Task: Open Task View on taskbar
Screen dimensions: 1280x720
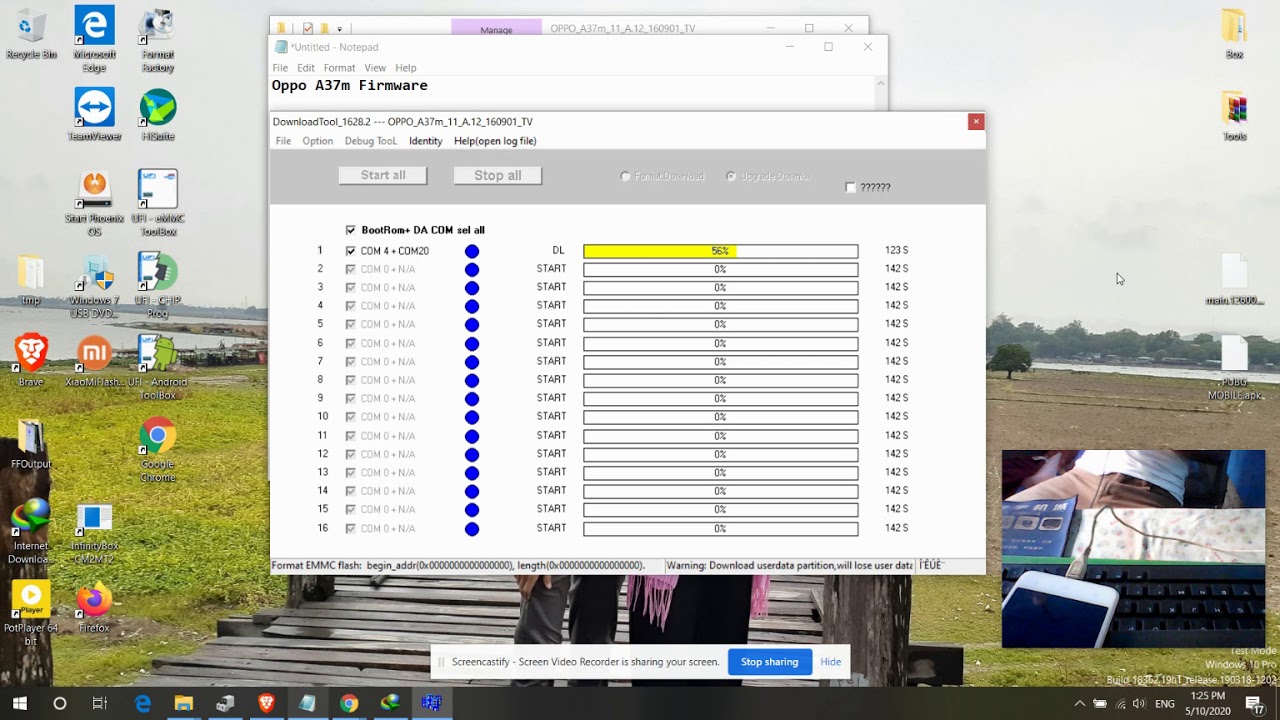Action: 100,703
